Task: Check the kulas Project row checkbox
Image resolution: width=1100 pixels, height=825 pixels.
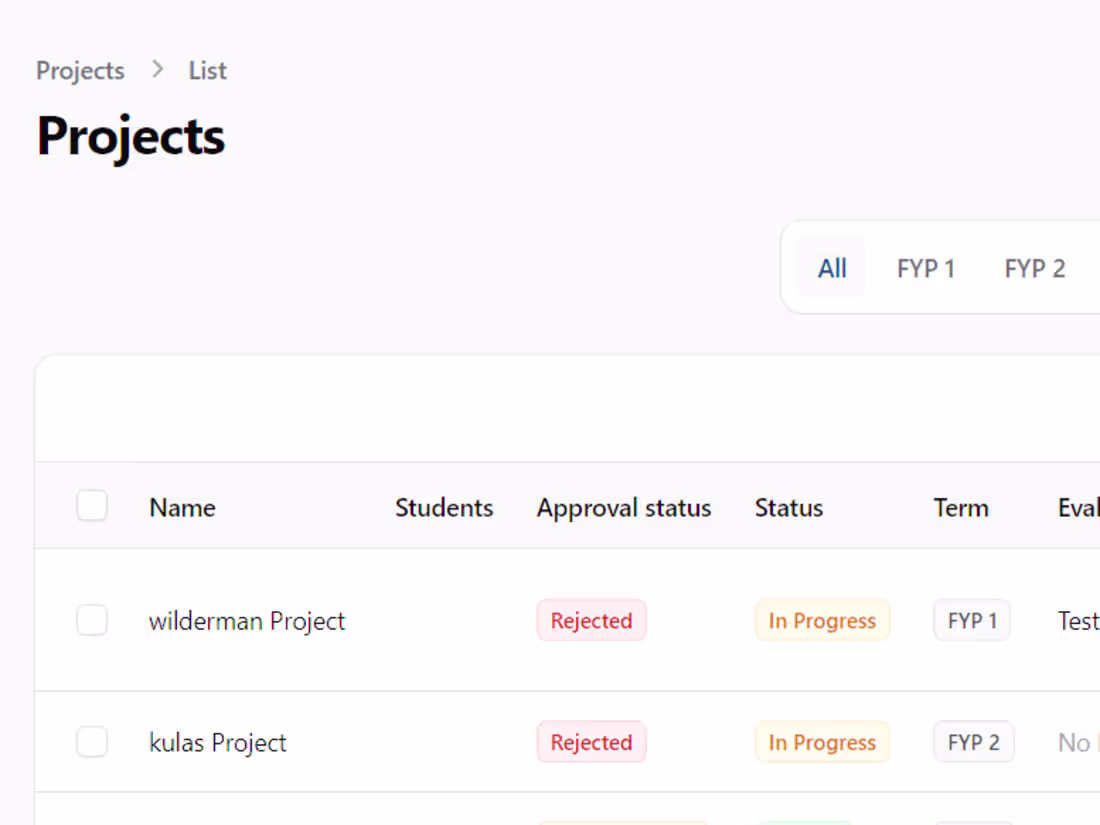Action: [92, 742]
